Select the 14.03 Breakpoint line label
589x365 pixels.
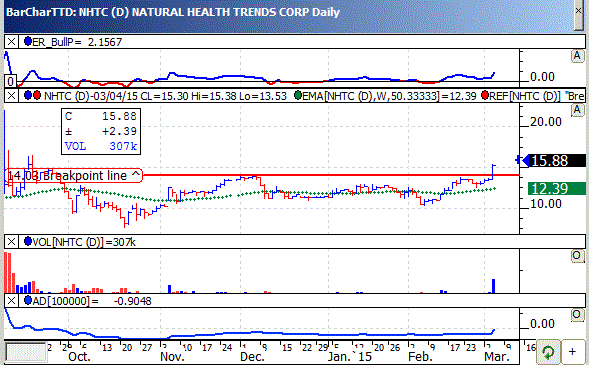click(74, 175)
